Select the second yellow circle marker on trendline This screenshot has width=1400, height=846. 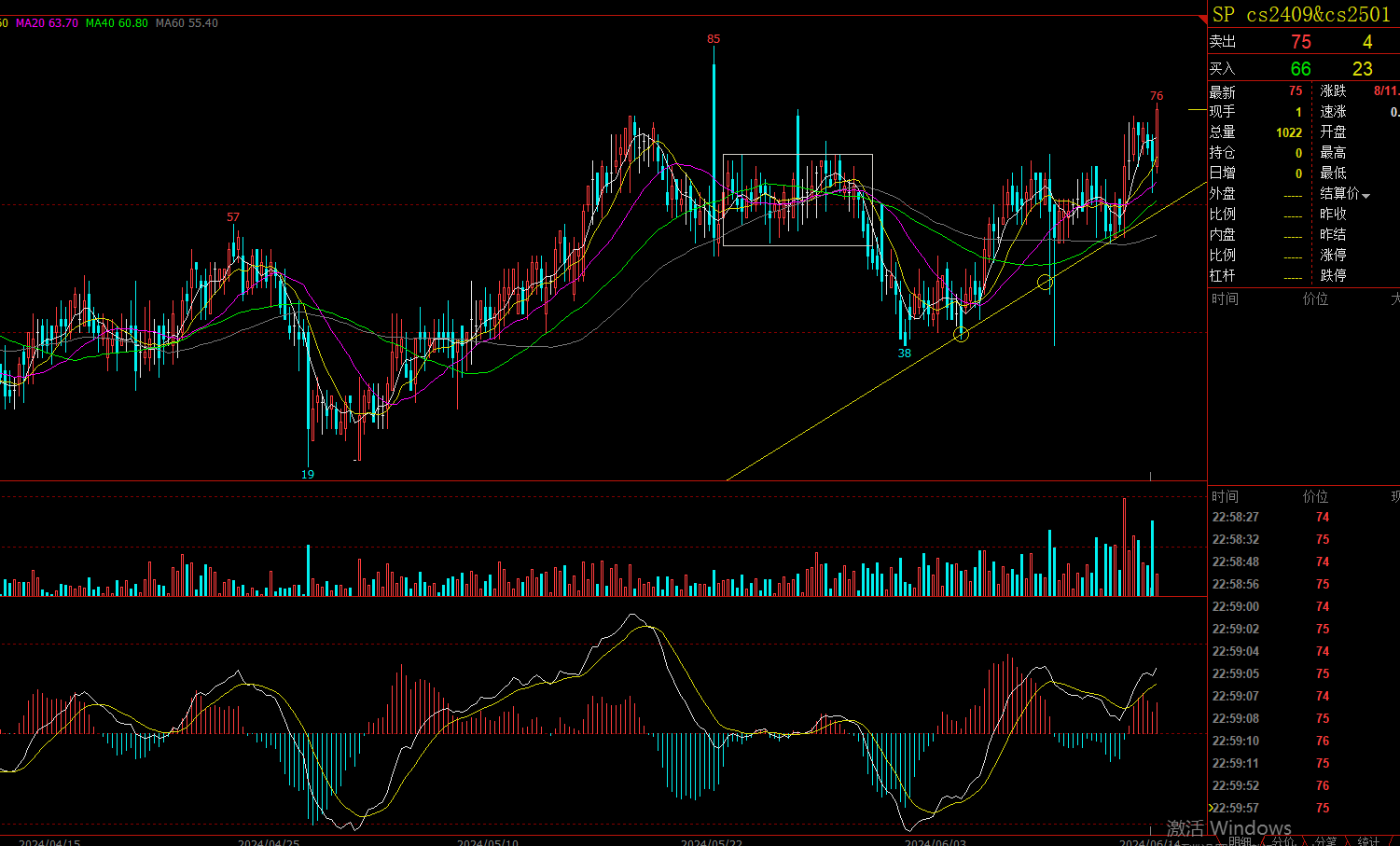coord(1046,282)
